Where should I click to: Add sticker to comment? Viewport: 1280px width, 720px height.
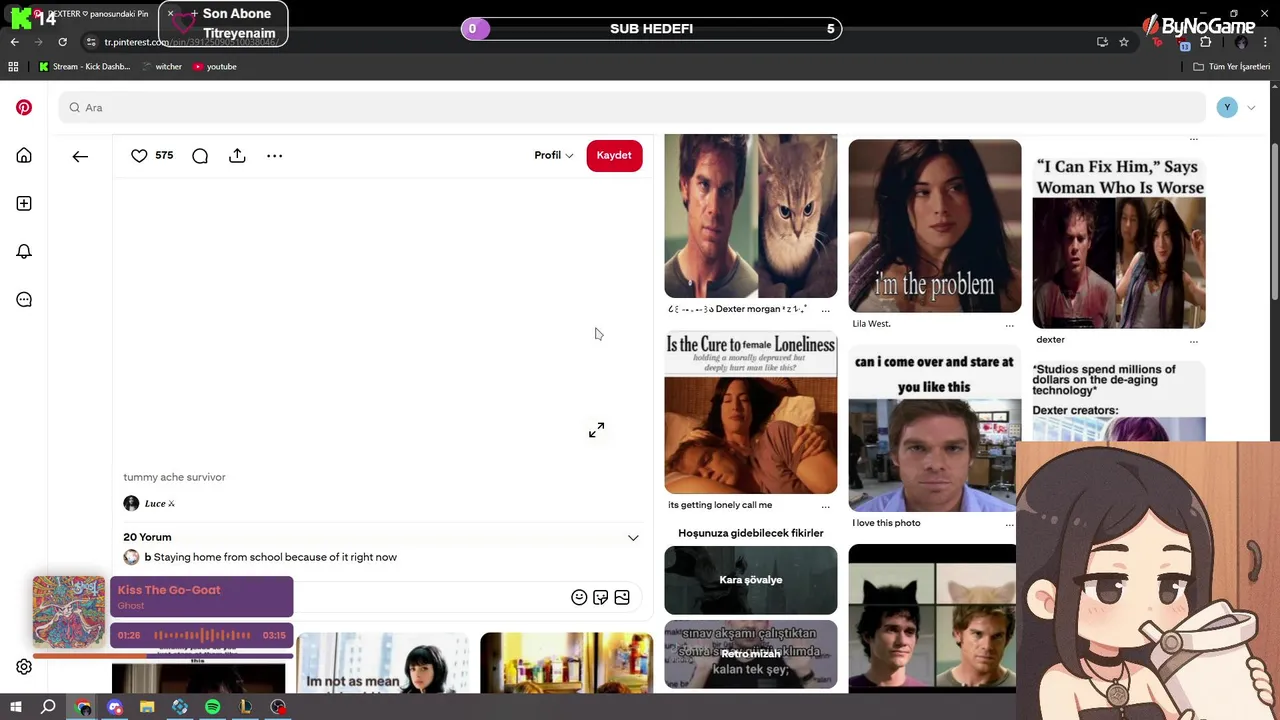[x=600, y=597]
